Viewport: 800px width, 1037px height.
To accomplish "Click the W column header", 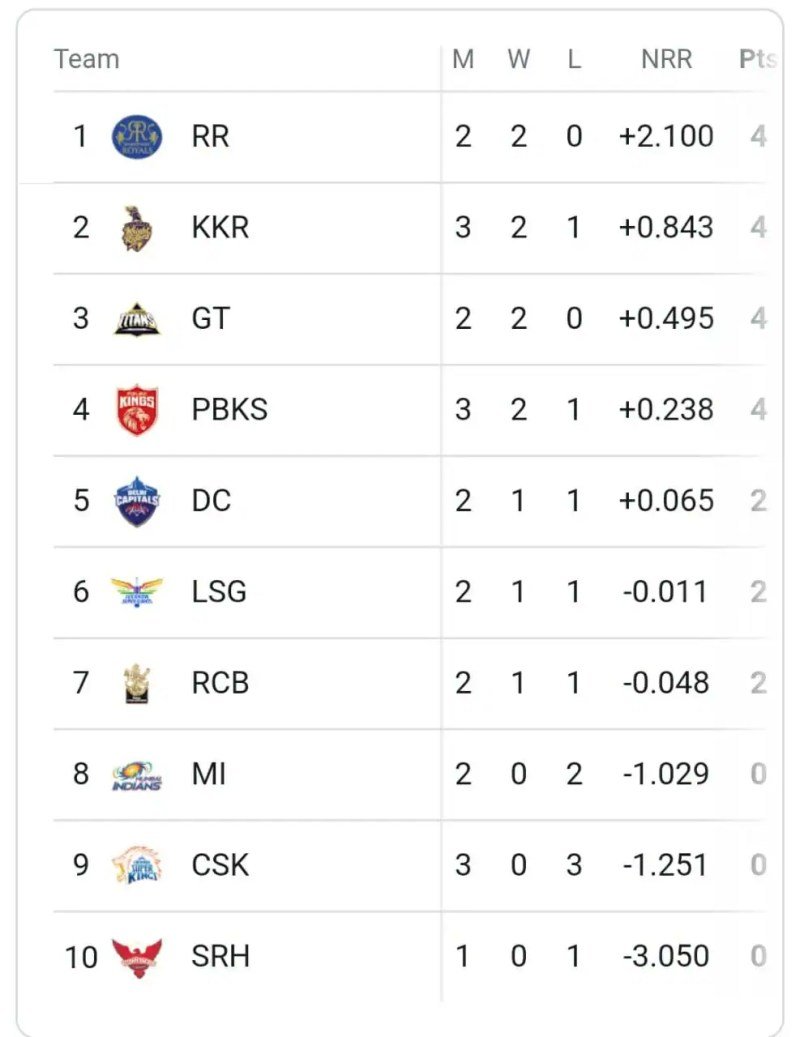I will point(518,59).
